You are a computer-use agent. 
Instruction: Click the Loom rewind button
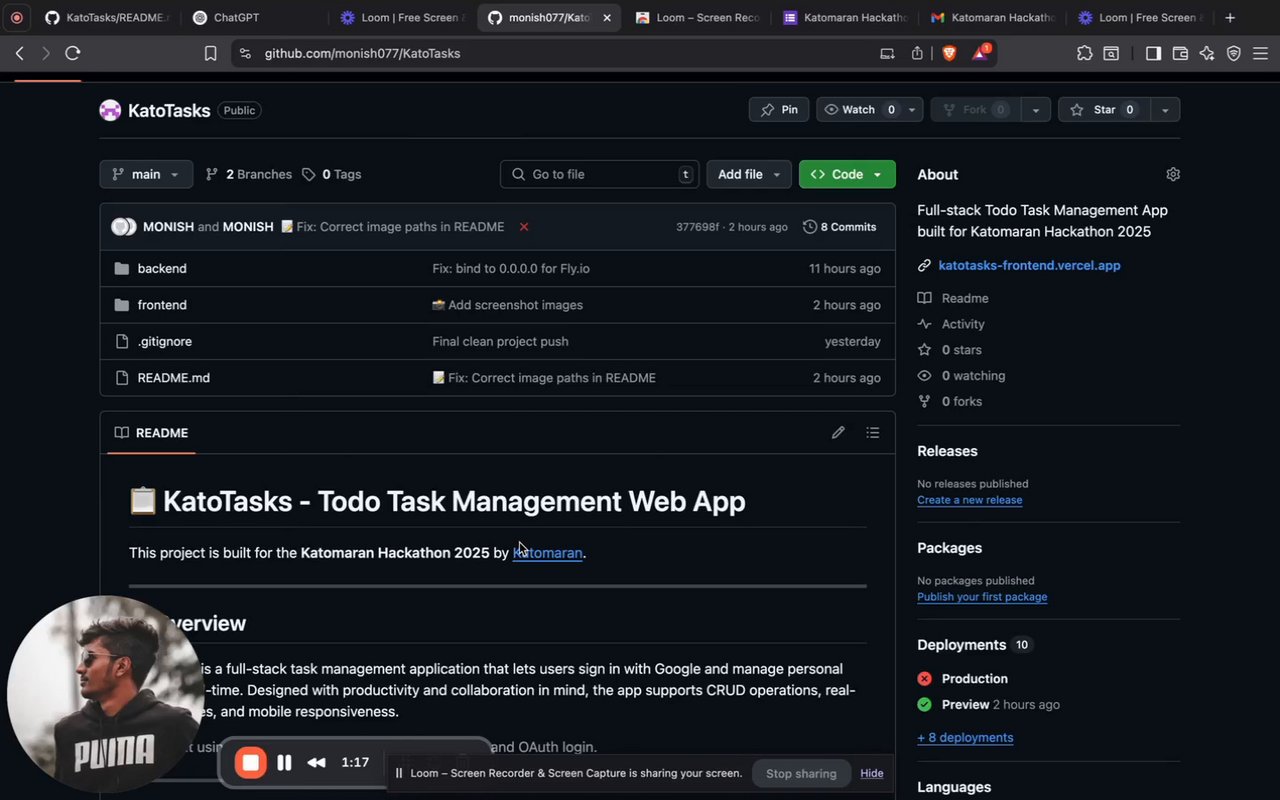[316, 763]
